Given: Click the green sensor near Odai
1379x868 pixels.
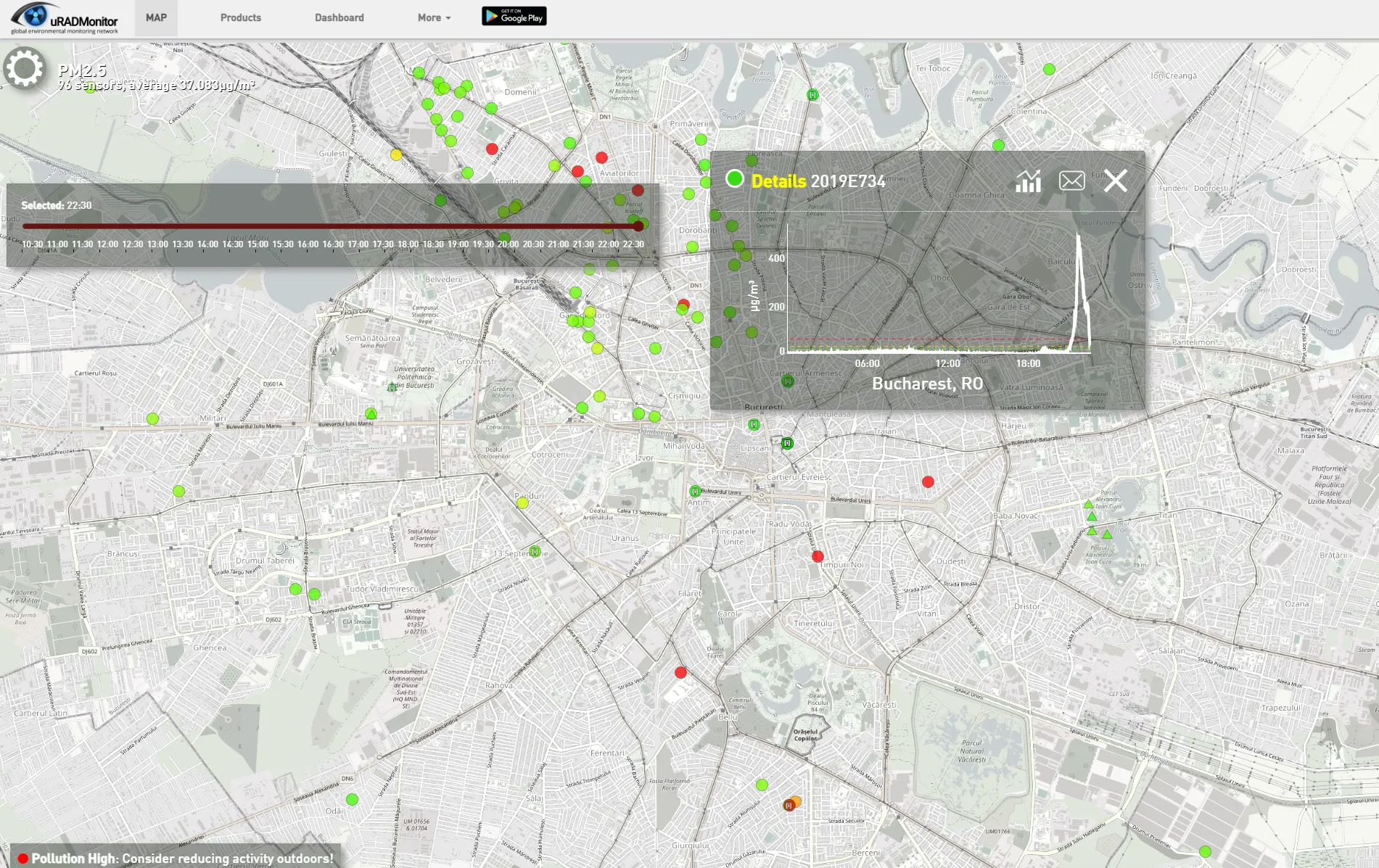Looking at the screenshot, I should pos(352,799).
